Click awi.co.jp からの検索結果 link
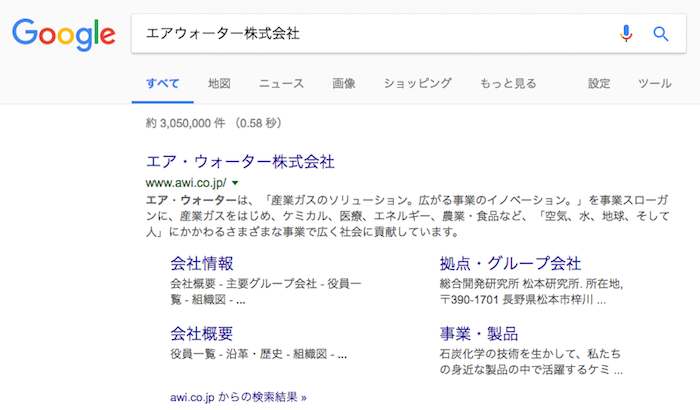The image size is (700, 410). [239, 396]
